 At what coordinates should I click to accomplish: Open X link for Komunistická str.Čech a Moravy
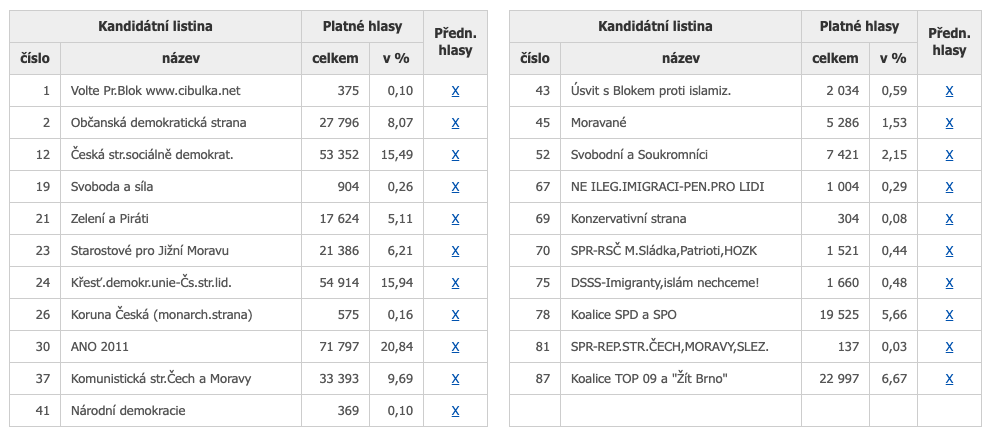(x=455, y=379)
